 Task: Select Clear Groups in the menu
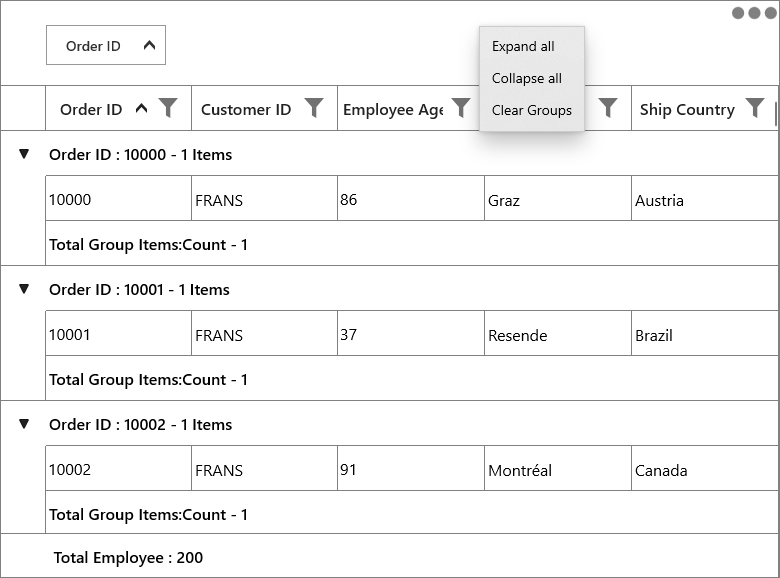pos(531,110)
